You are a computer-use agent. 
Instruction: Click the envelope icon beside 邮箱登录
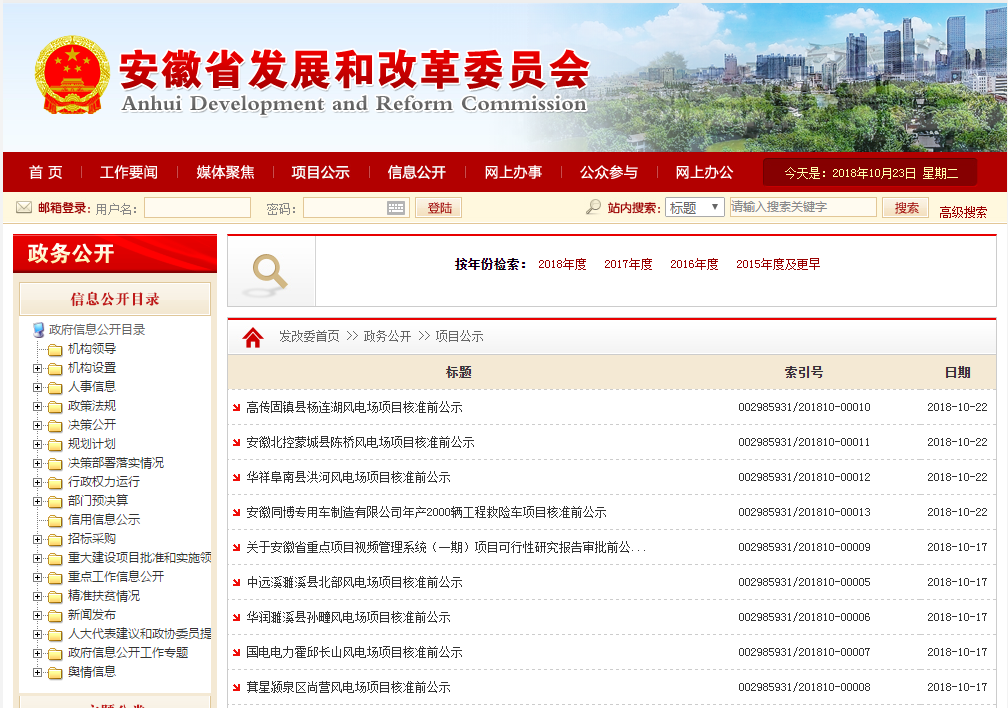23,206
